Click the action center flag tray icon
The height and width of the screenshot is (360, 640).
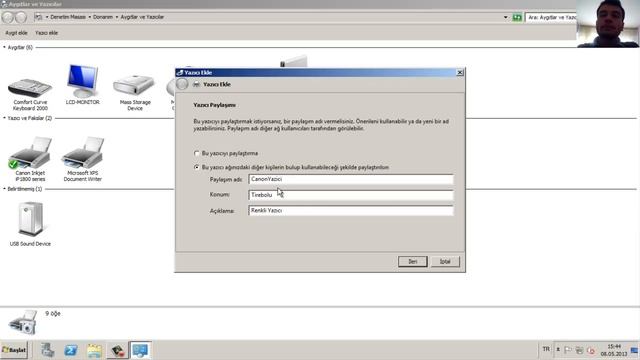click(568, 350)
